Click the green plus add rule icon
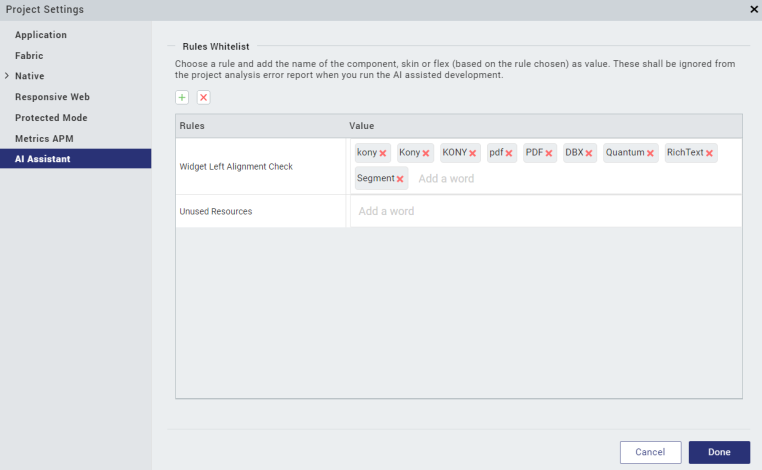Image resolution: width=762 pixels, height=470 pixels. pos(182,97)
